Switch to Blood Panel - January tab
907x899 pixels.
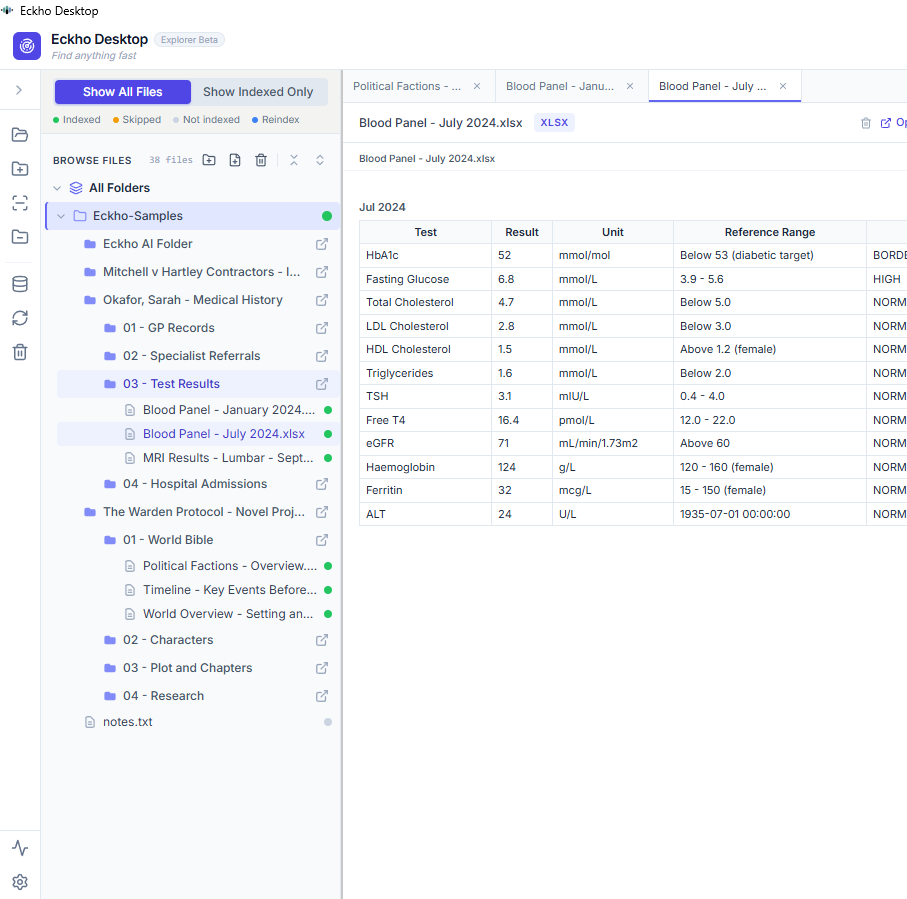pyautogui.click(x=560, y=86)
